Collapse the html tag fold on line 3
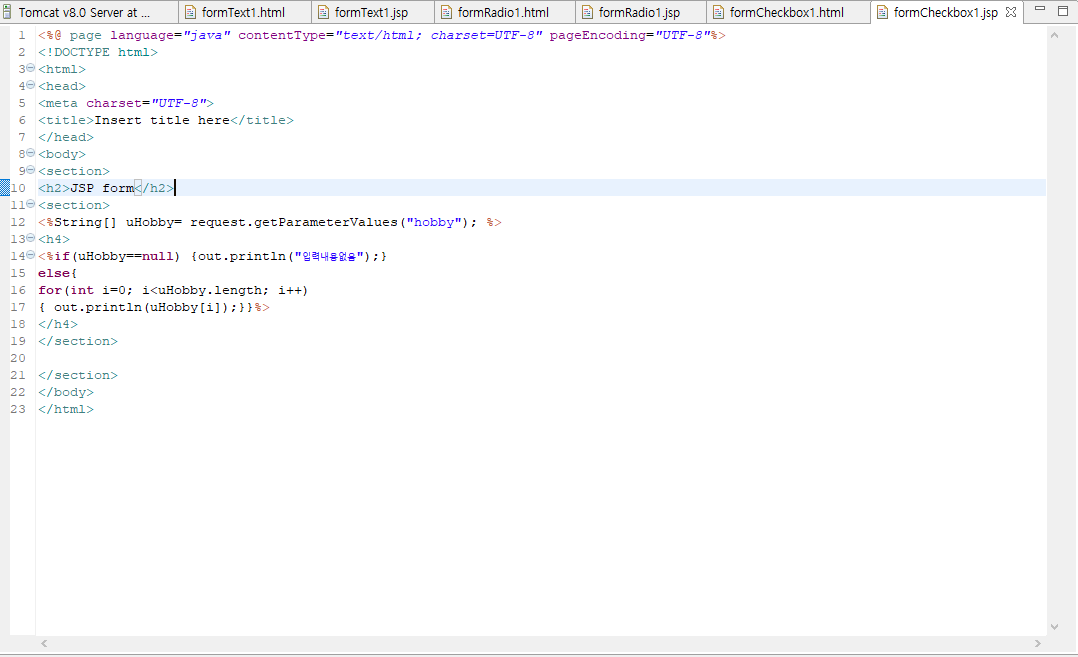 pyautogui.click(x=30, y=68)
